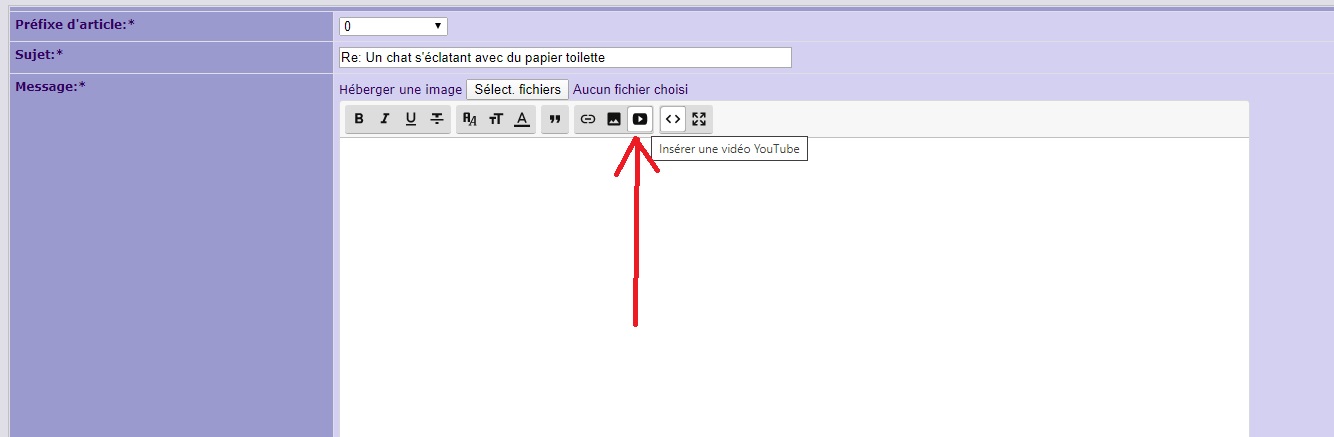The width and height of the screenshot is (1334, 437).
Task: Click the 'Message:*' field label
Action: [x=51, y=86]
